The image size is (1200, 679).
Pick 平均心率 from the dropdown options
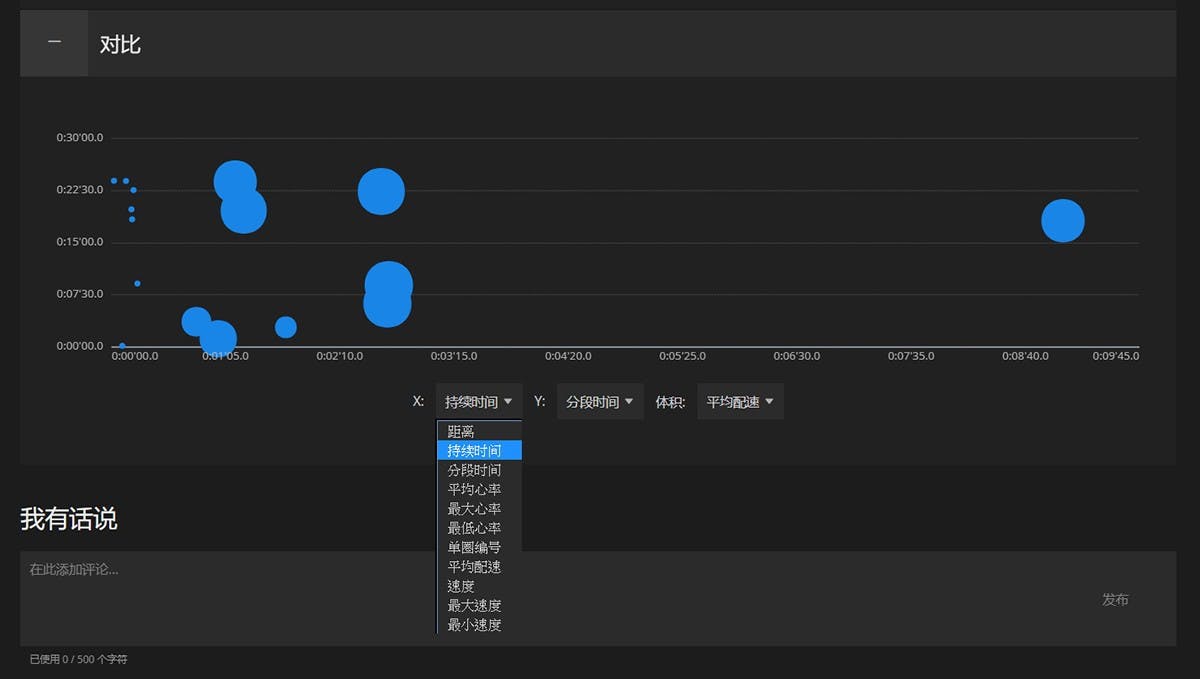click(475, 489)
